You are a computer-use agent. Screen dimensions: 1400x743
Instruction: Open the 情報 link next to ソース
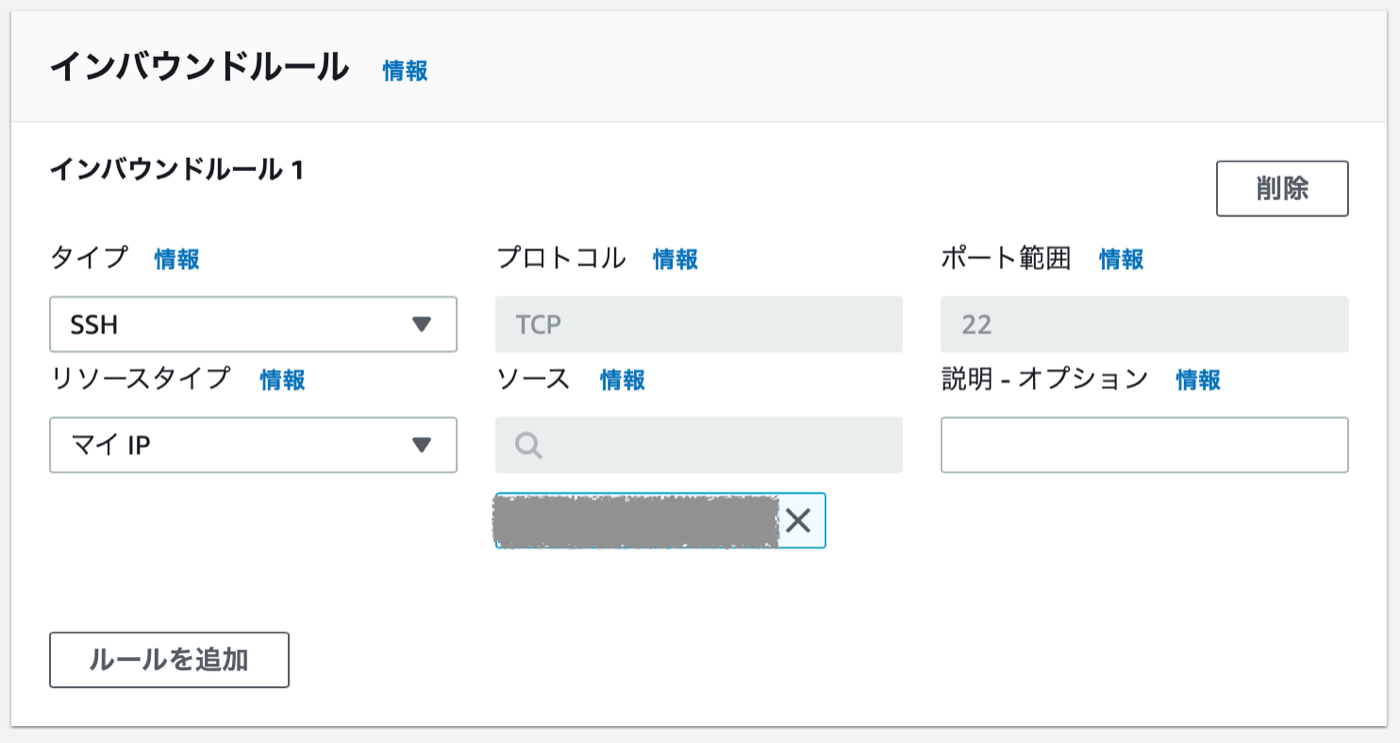click(x=622, y=380)
